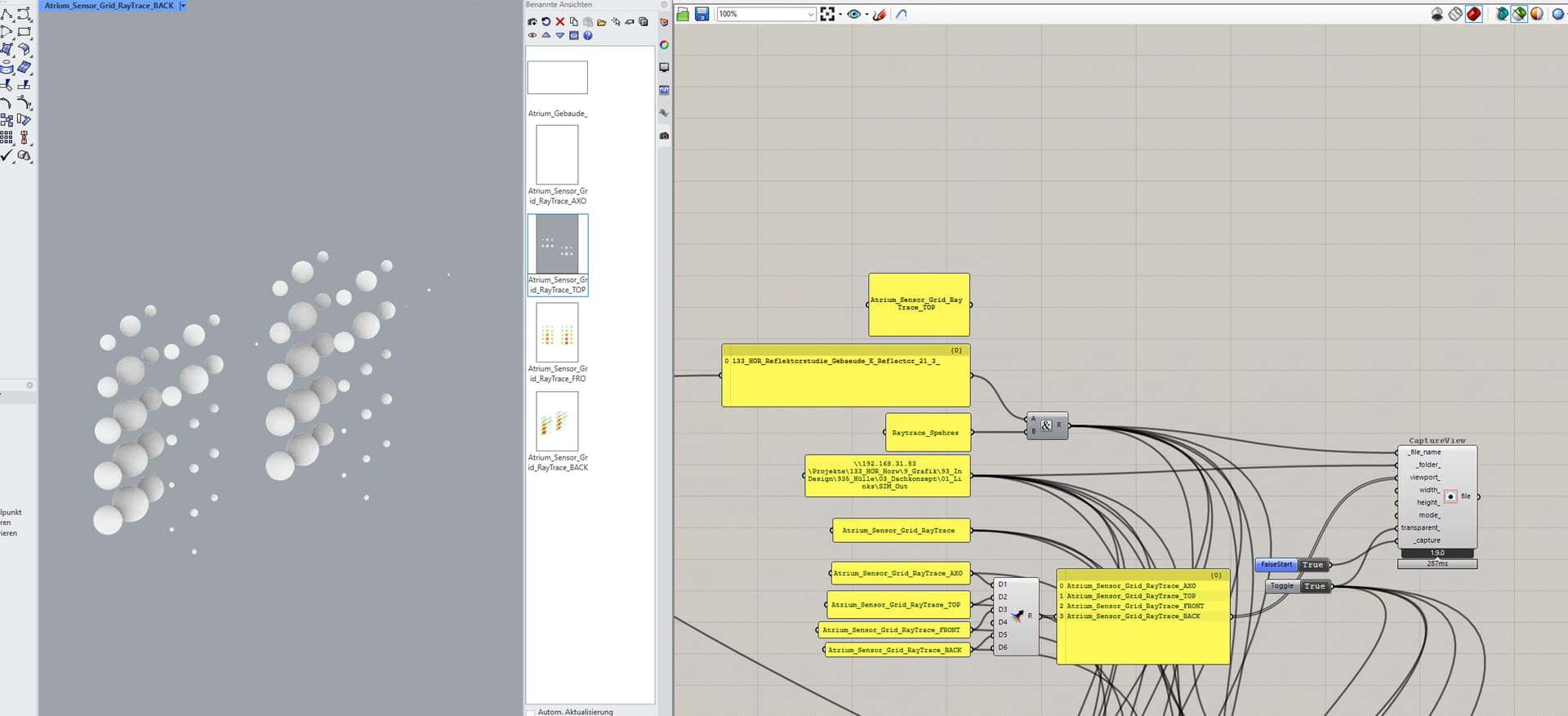Click the CaptureView component's center button
This screenshot has width=1568, height=716.
pos(1450,496)
